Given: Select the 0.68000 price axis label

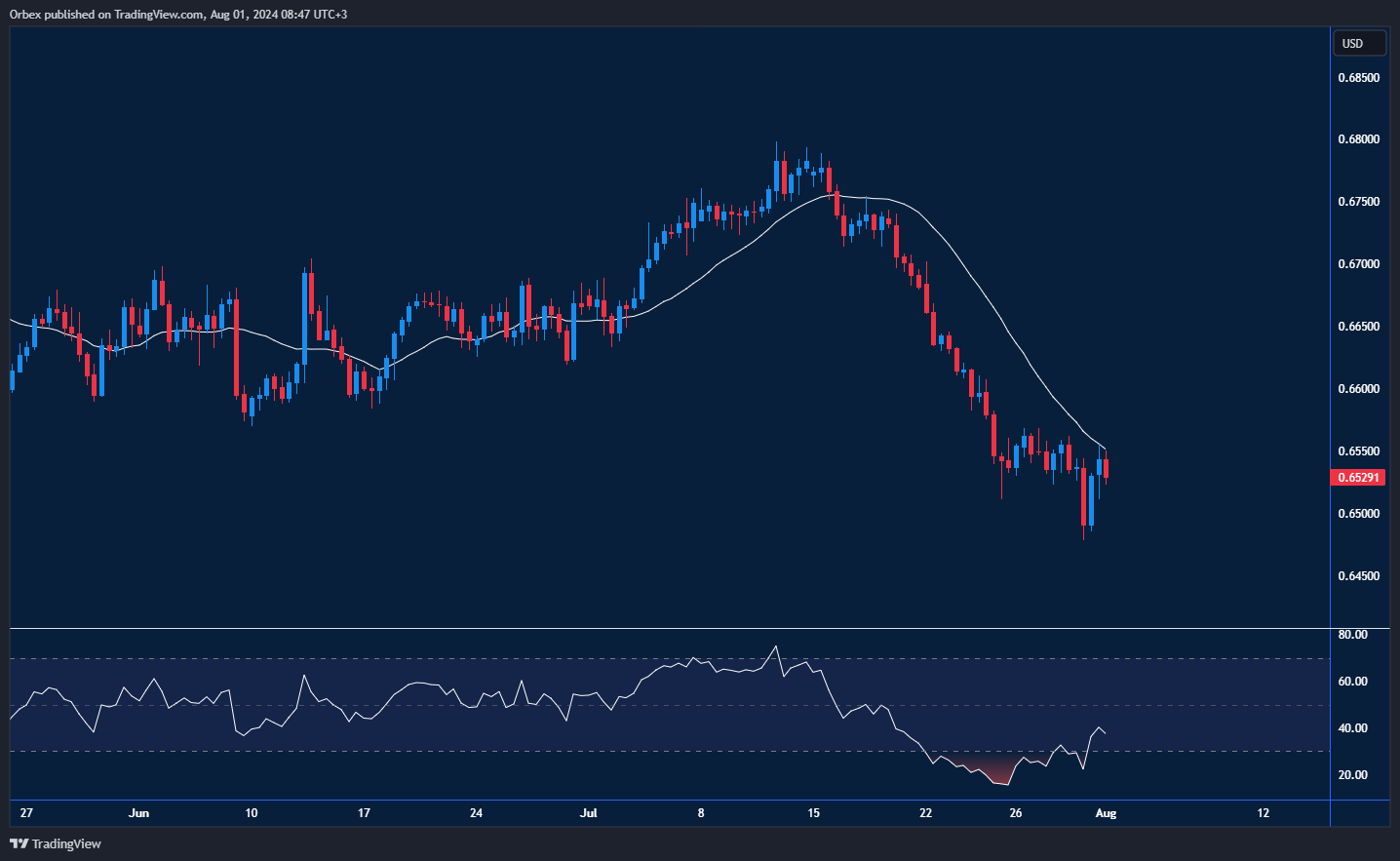Looking at the screenshot, I should (x=1358, y=139).
